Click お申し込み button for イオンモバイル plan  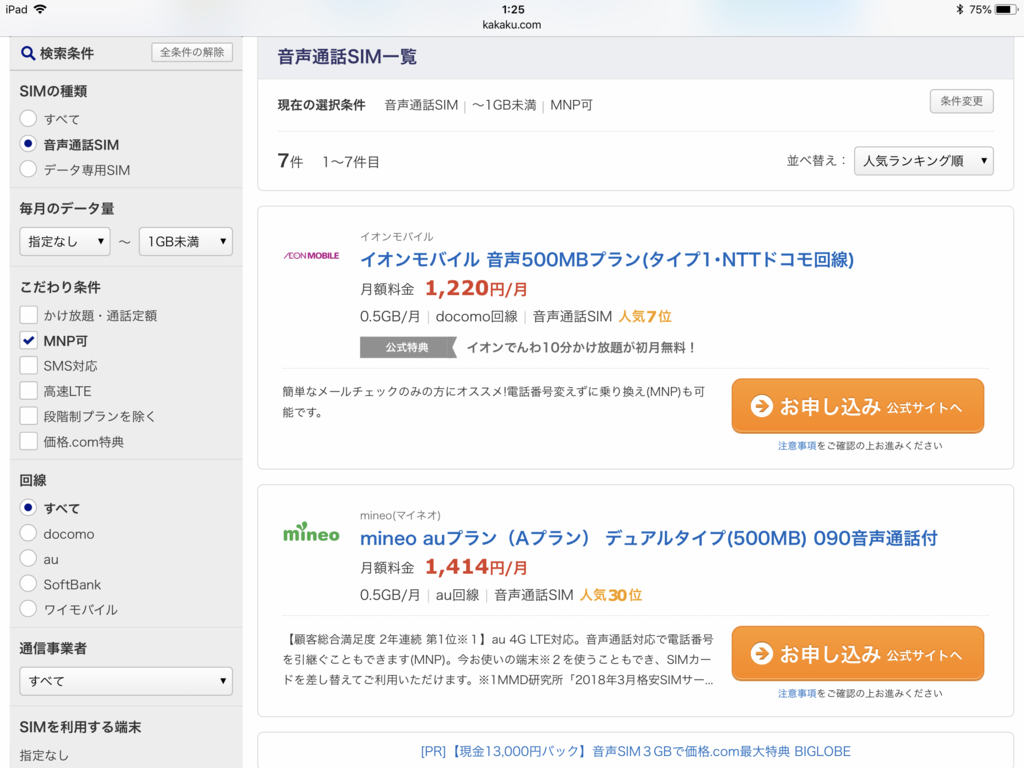(857, 406)
